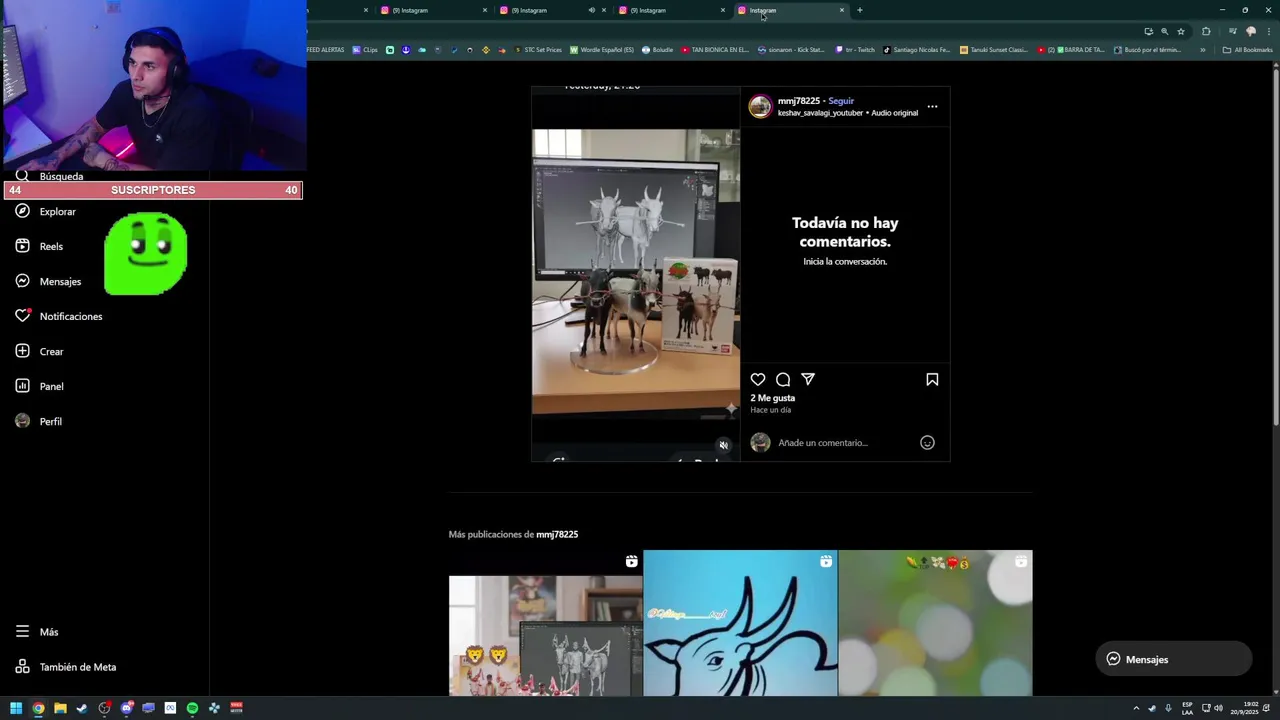Open the Búsqueda search item
Image resolution: width=1280 pixels, height=720 pixels.
[50, 176]
